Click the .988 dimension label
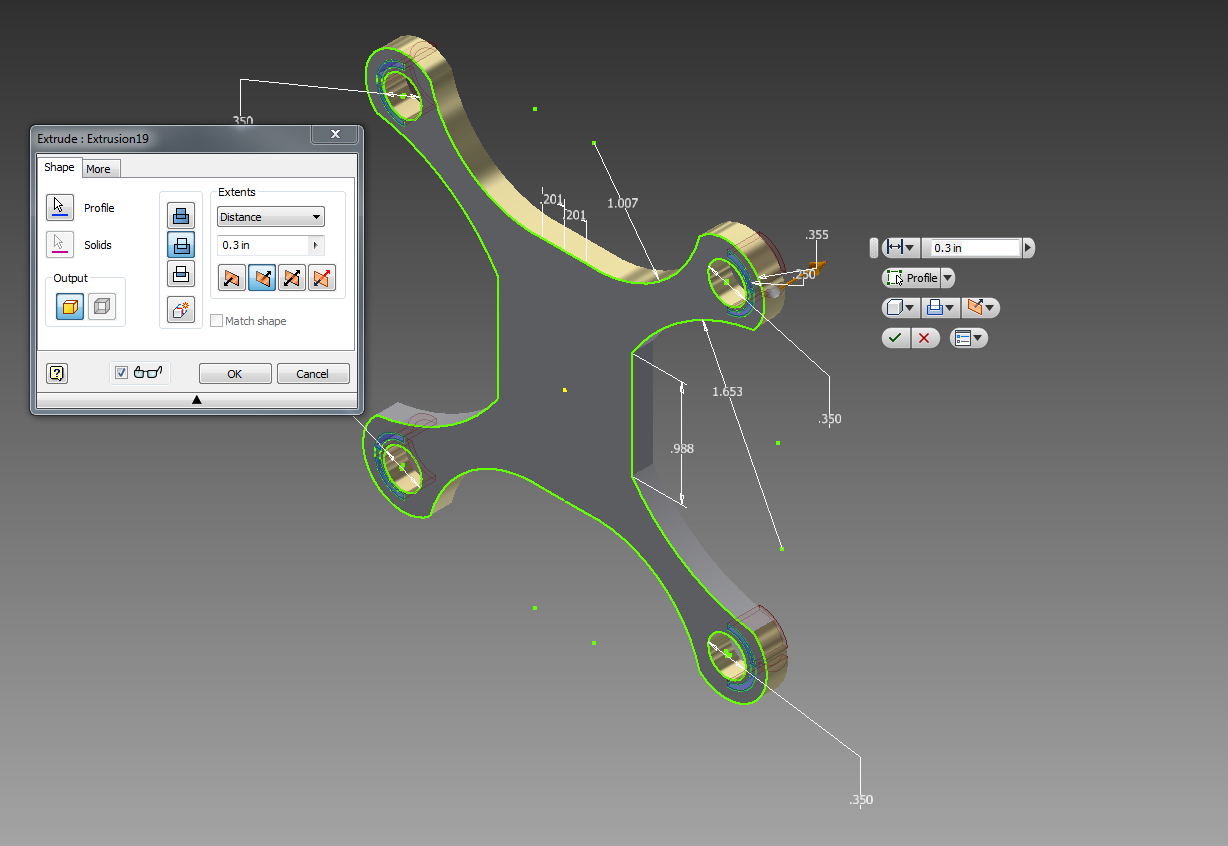Image resolution: width=1228 pixels, height=846 pixels. tap(681, 449)
